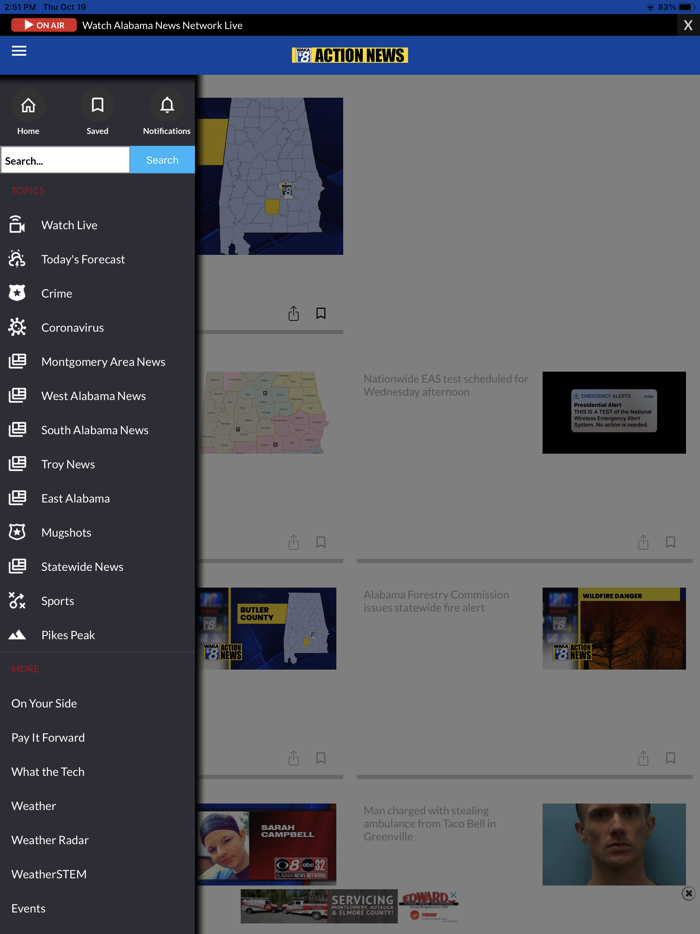This screenshot has width=700, height=934.
Task: Open the Notifications bell icon
Action: click(167, 105)
